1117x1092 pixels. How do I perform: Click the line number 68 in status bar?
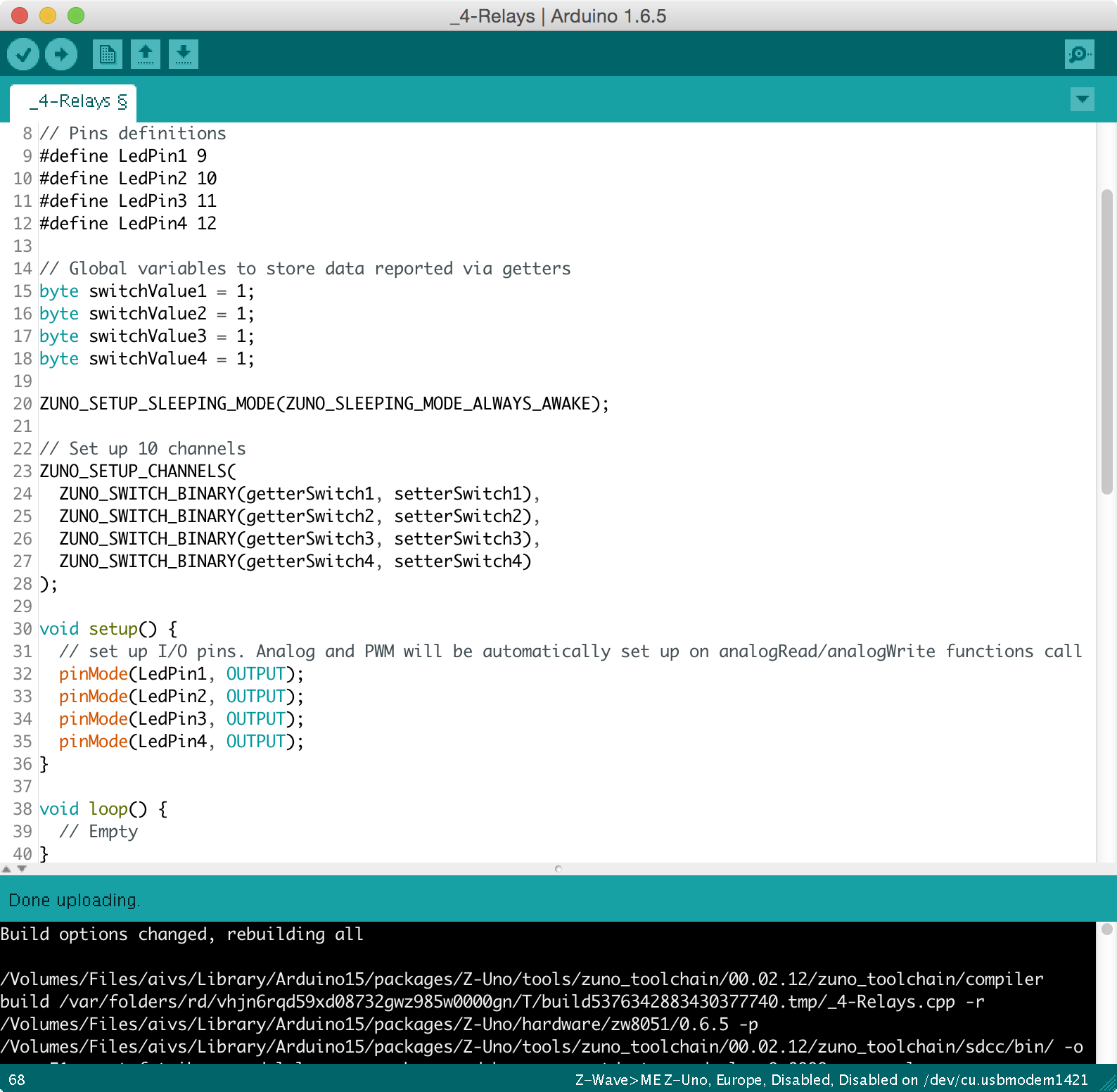[17, 1080]
